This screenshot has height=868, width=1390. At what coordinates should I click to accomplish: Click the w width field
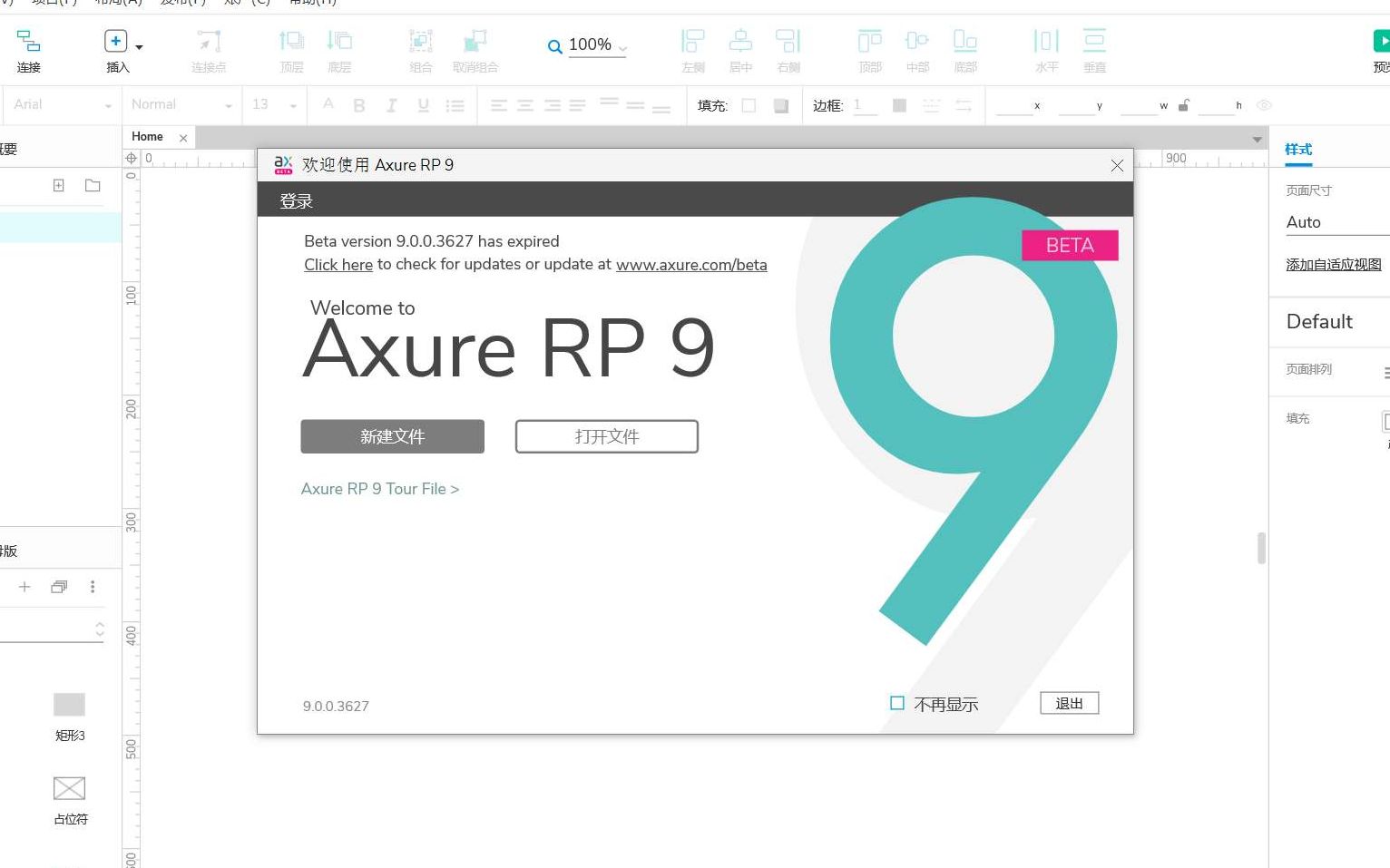pyautogui.click(x=1140, y=105)
